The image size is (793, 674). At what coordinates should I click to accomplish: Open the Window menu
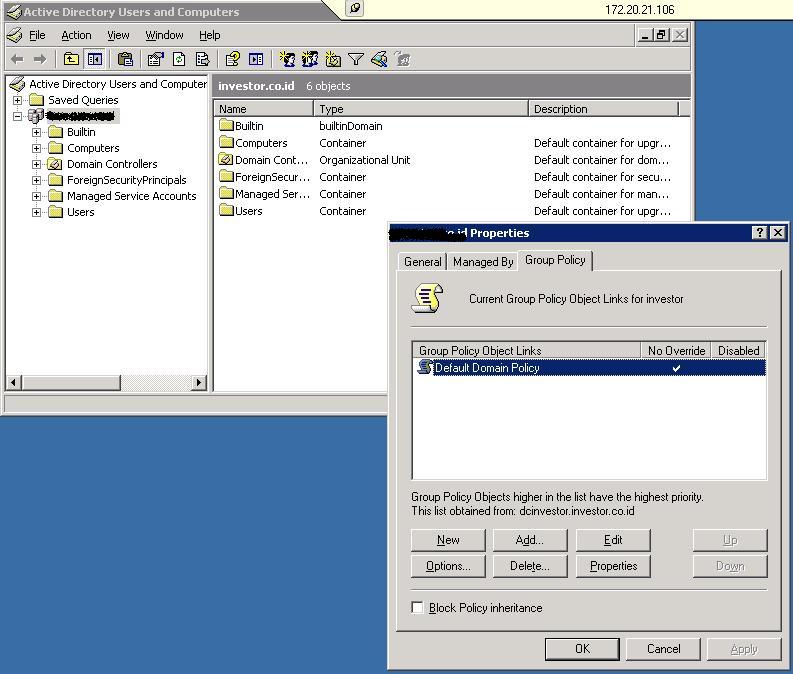tap(164, 35)
